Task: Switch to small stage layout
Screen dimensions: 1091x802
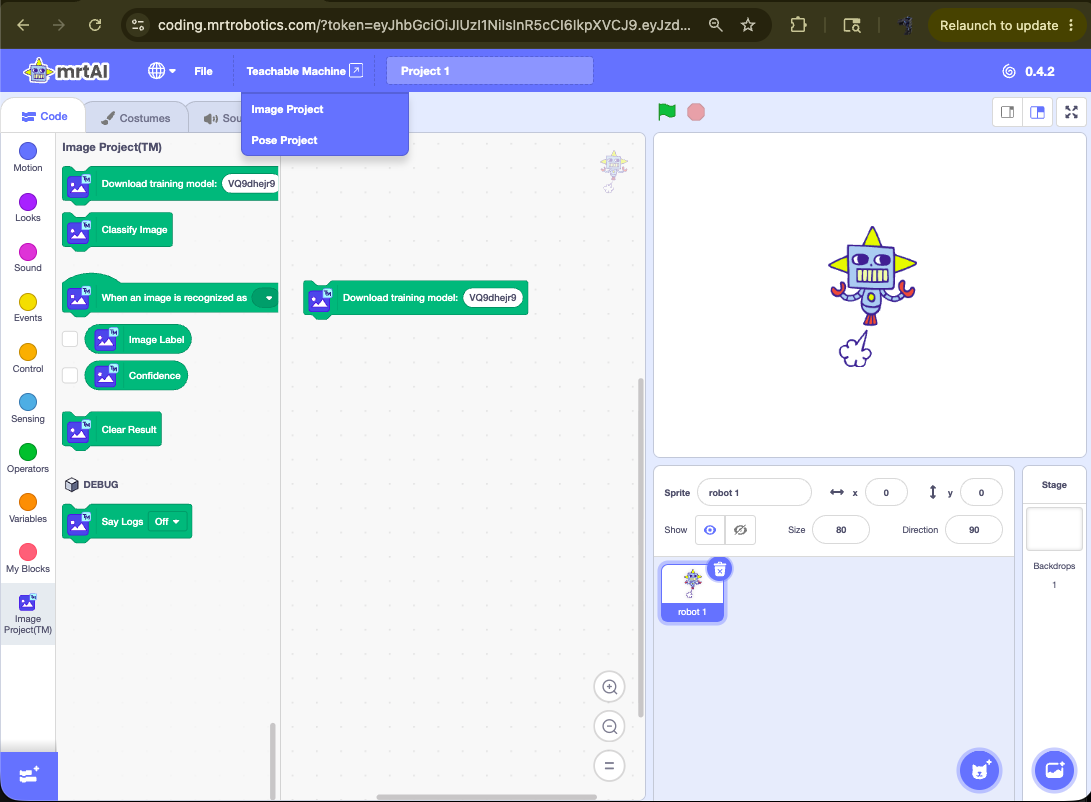Action: [1008, 112]
